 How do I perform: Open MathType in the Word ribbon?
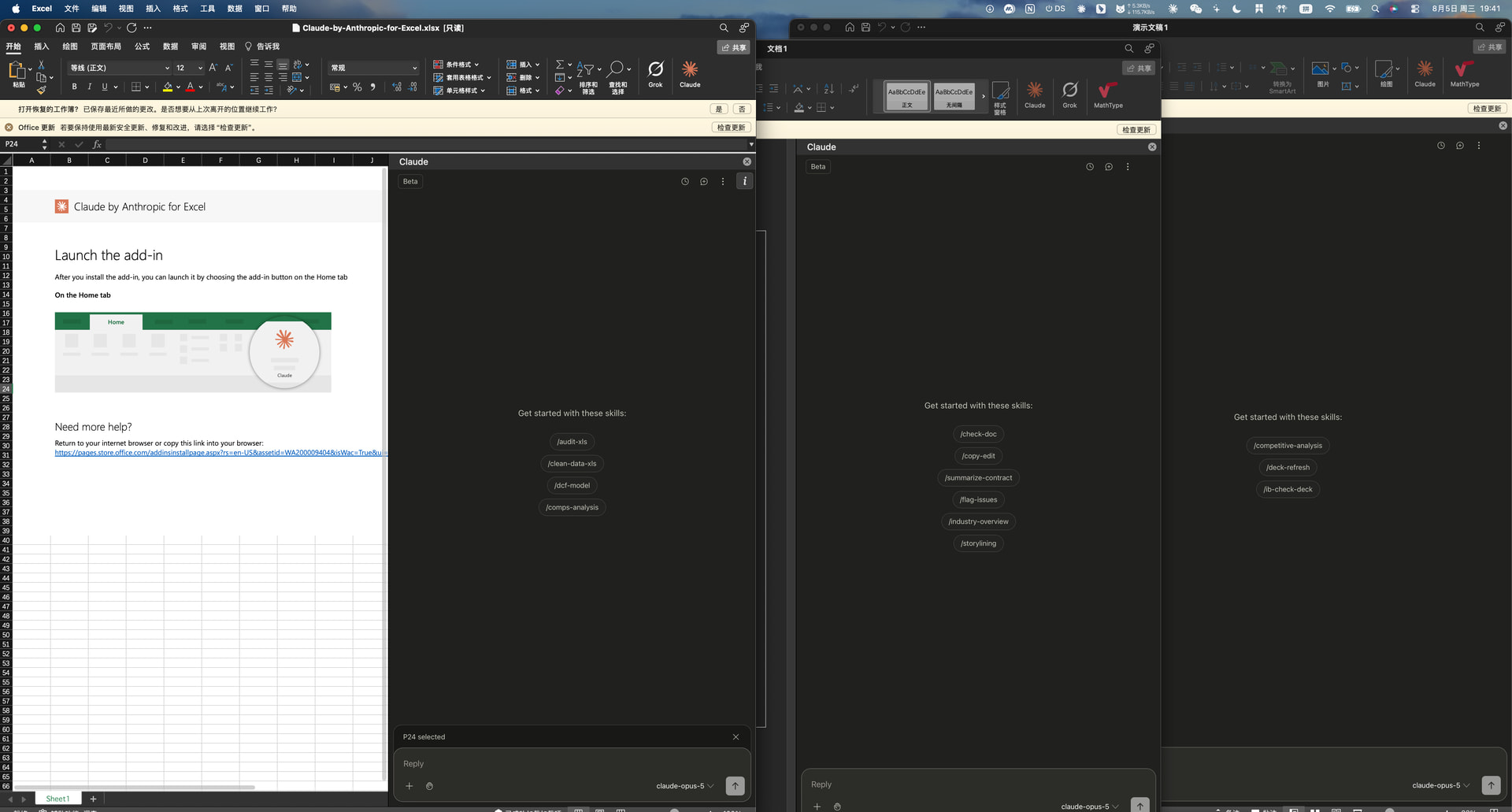click(x=1108, y=95)
